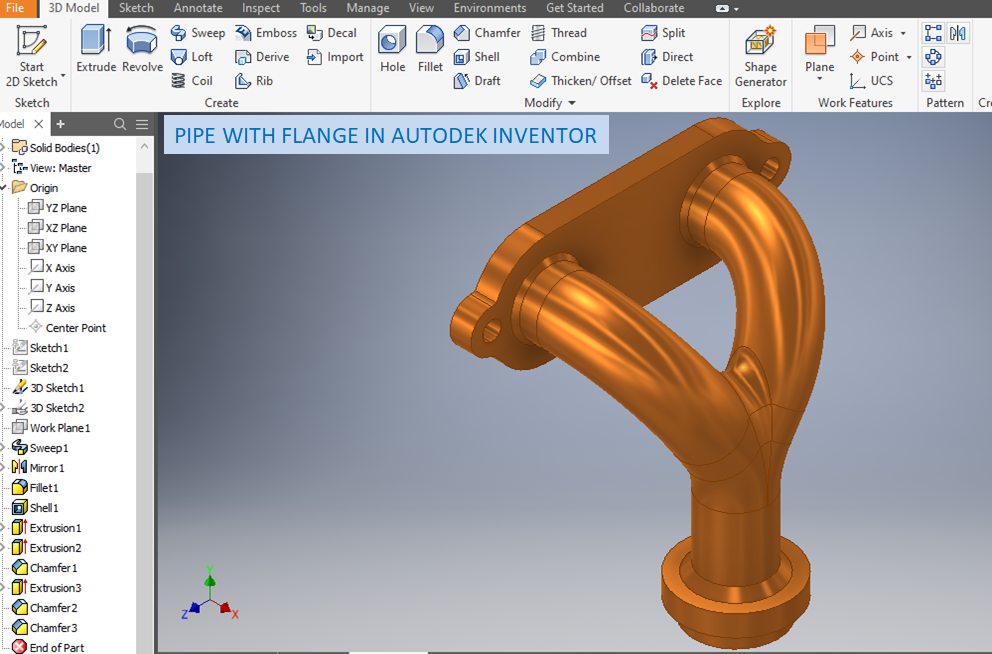Screen dimensions: 992x654
Task: Create a UCS
Action: [x=871, y=81]
